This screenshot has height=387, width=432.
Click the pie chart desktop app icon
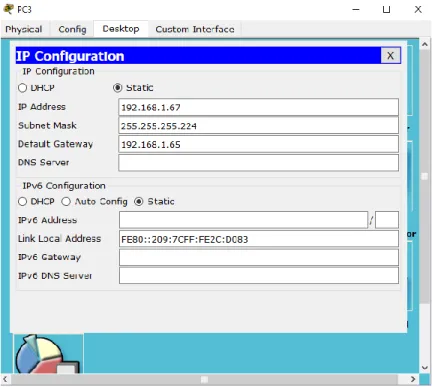tap(48, 353)
